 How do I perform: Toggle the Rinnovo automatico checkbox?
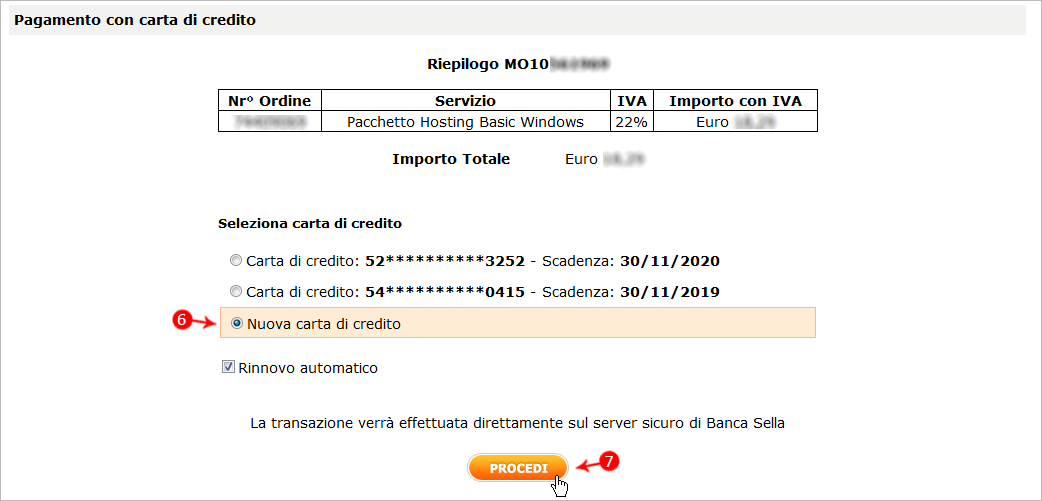click(228, 368)
